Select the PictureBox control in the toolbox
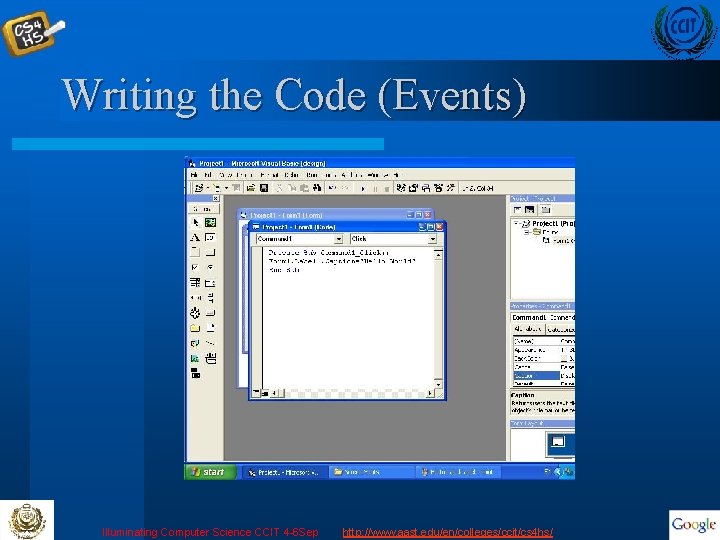Viewport: 720px width, 540px height. [x=210, y=223]
